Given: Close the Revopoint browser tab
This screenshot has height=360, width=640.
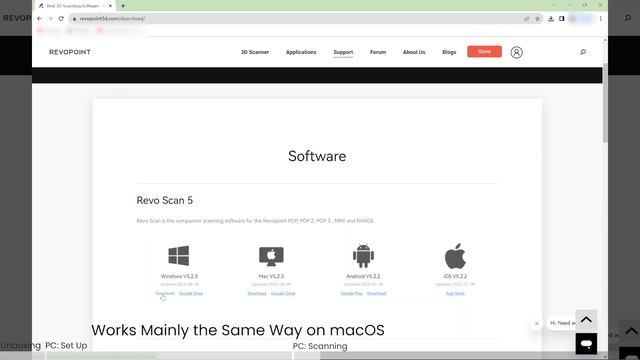Looking at the screenshot, I should coord(110,6).
